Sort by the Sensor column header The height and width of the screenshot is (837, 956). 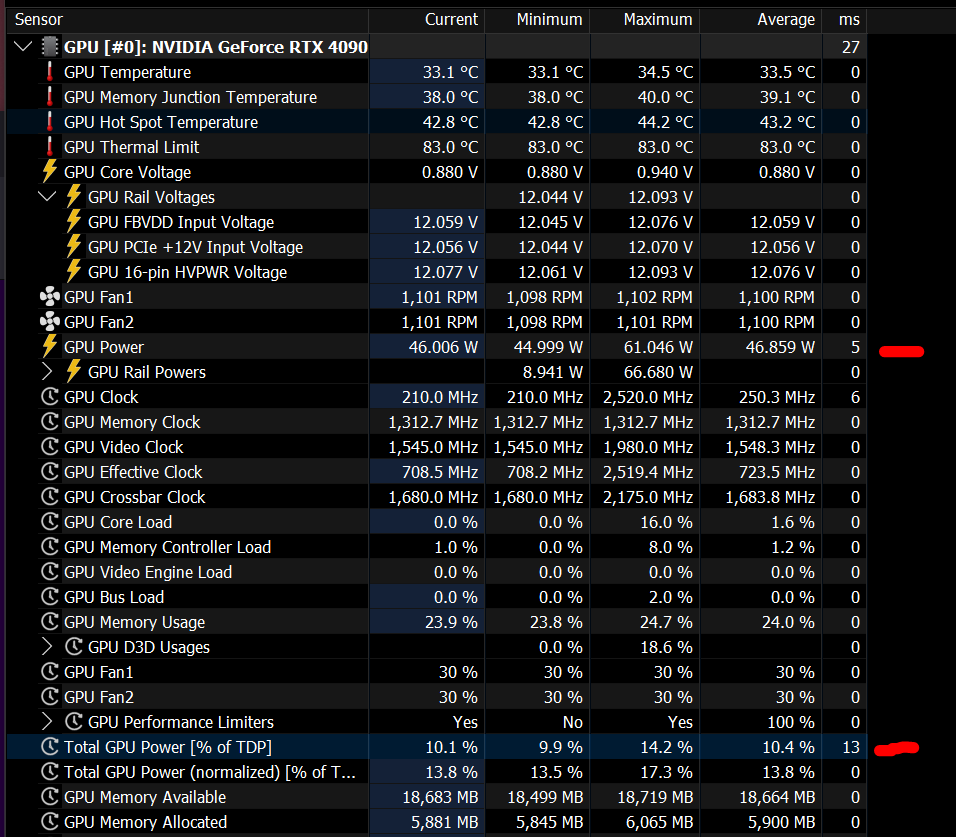point(187,20)
